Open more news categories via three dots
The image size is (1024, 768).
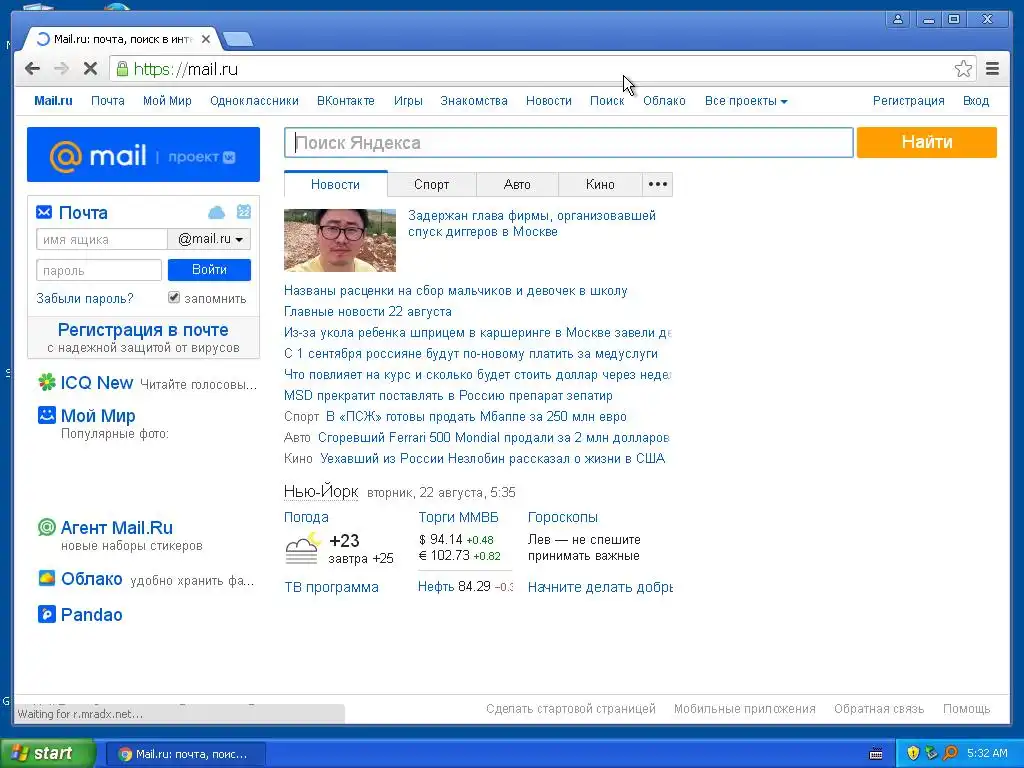pyautogui.click(x=657, y=184)
